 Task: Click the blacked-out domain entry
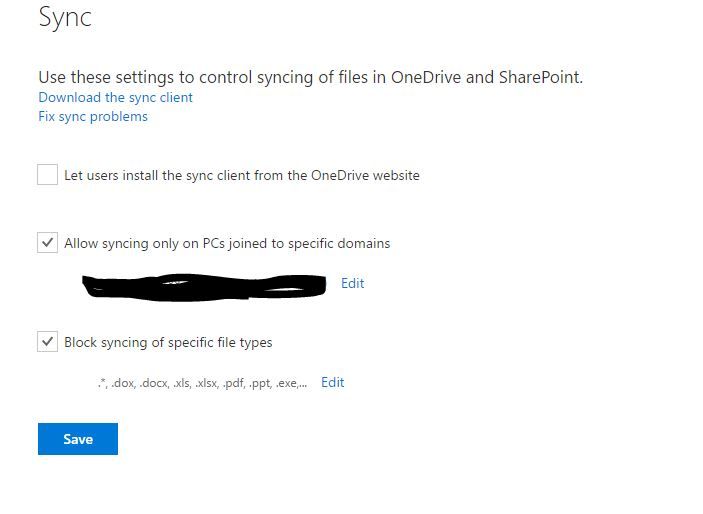[x=204, y=287]
